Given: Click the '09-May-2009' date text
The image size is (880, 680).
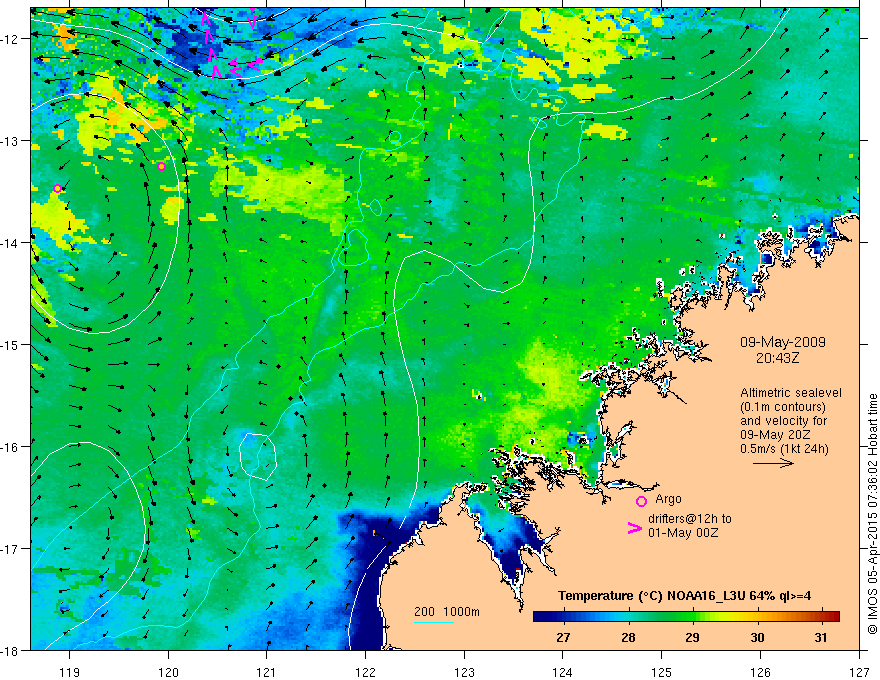Looking at the screenshot, I should pyautogui.click(x=783, y=342).
